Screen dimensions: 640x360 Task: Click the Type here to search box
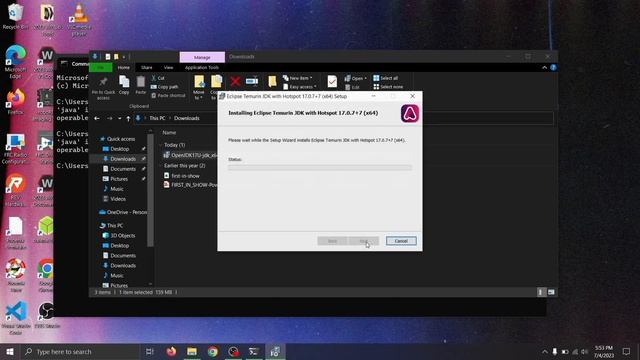click(x=80, y=351)
